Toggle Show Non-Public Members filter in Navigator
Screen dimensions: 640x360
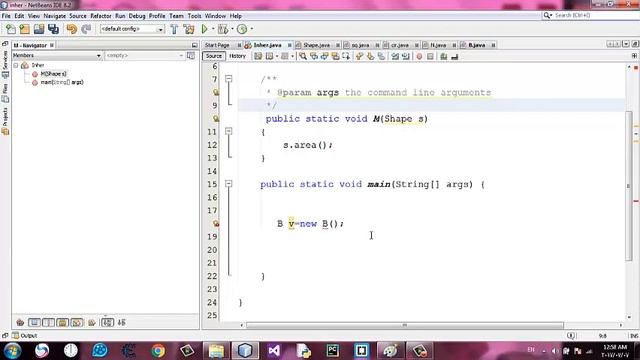tap(62, 322)
